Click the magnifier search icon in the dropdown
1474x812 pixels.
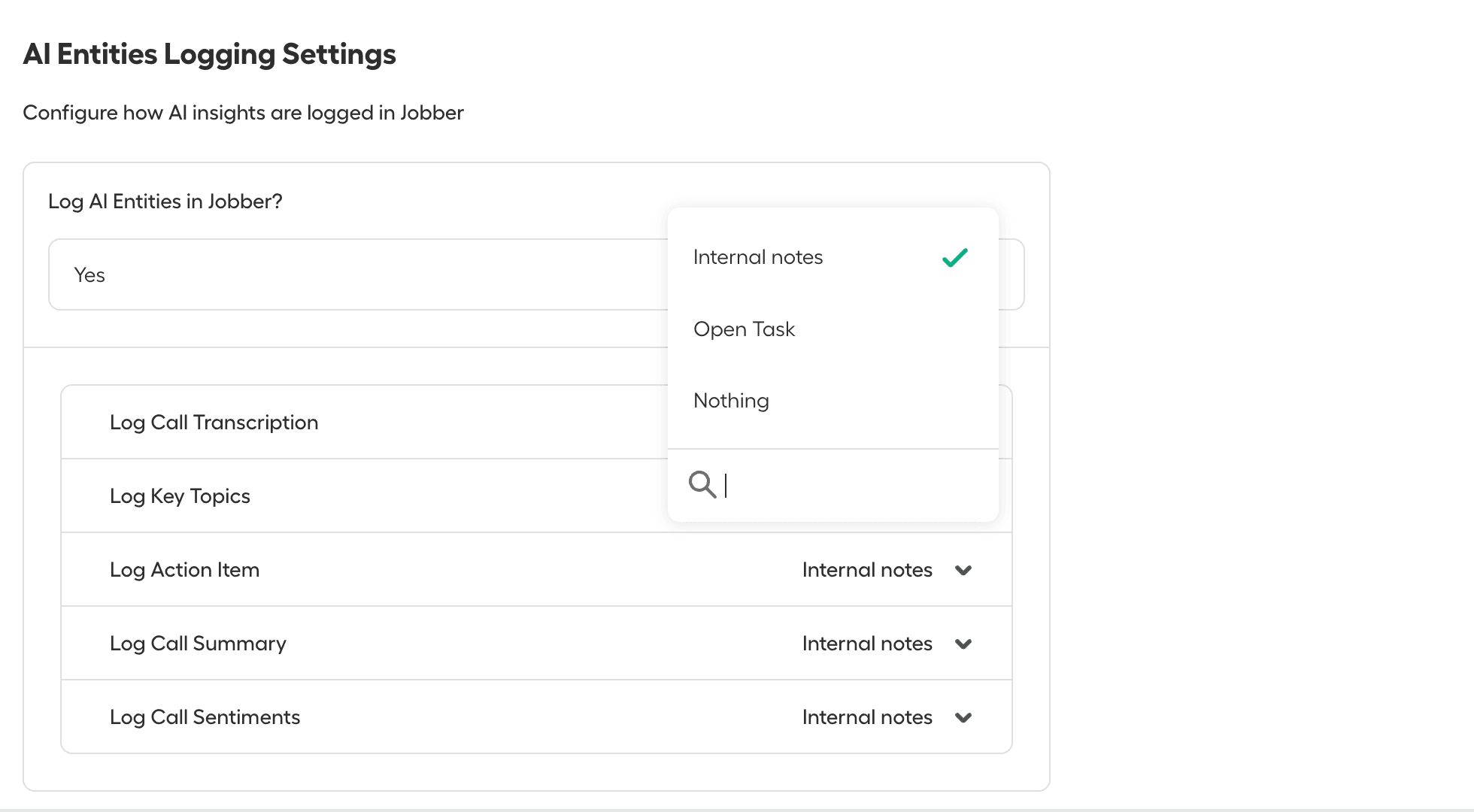(x=702, y=485)
